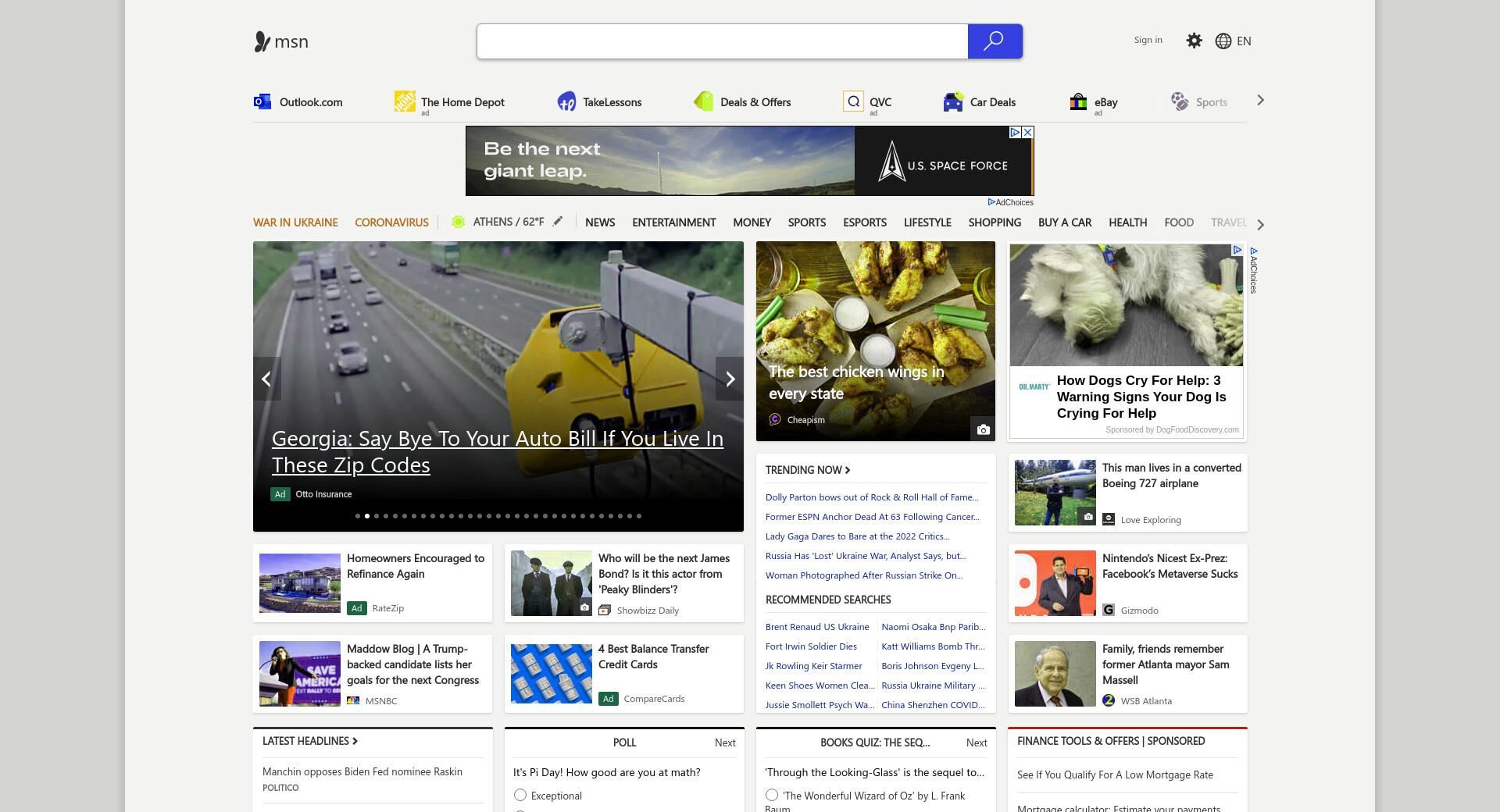Open Brent Renaud US Ukraine search
The height and width of the screenshot is (812, 1500).
817,627
